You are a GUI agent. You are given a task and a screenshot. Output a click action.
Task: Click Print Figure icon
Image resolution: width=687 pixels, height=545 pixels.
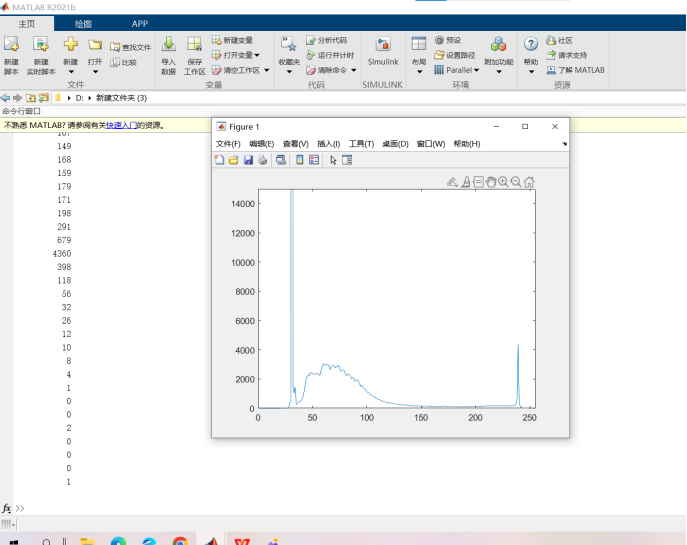click(x=262, y=160)
